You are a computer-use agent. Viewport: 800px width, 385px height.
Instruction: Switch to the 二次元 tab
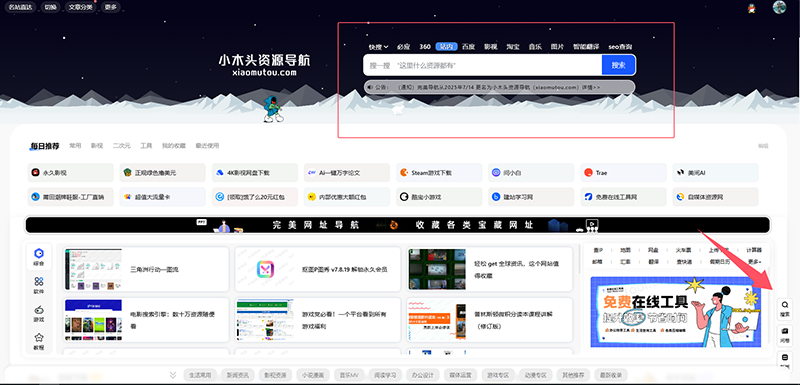(x=121, y=146)
